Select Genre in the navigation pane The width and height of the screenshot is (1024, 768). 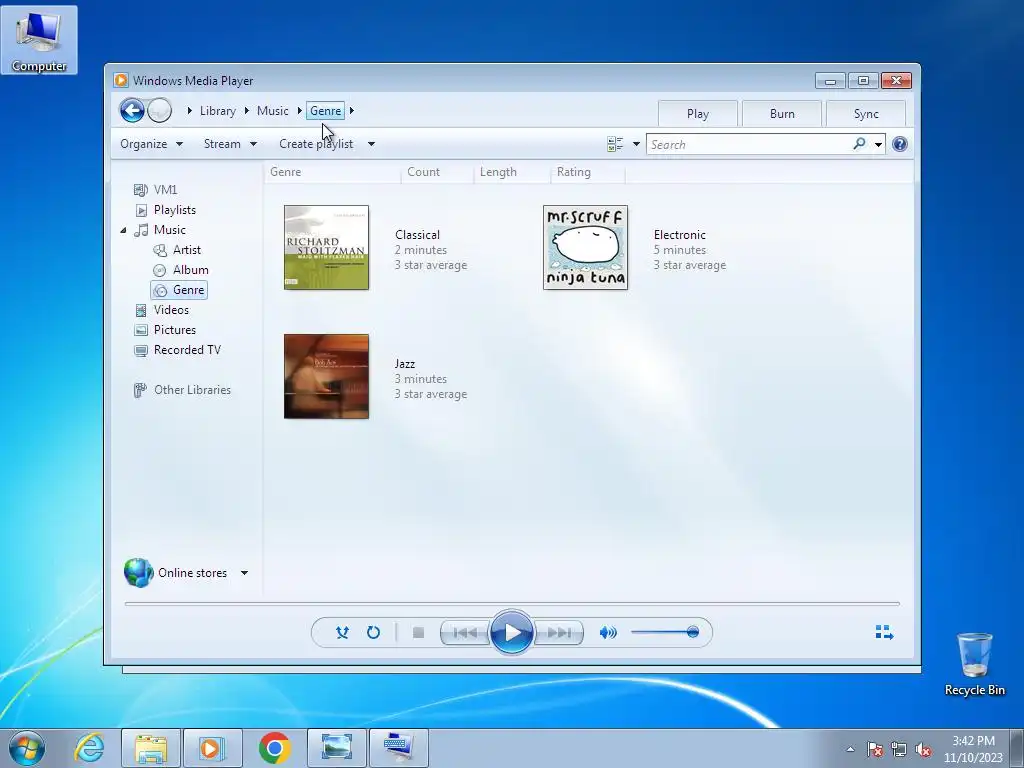click(179, 290)
